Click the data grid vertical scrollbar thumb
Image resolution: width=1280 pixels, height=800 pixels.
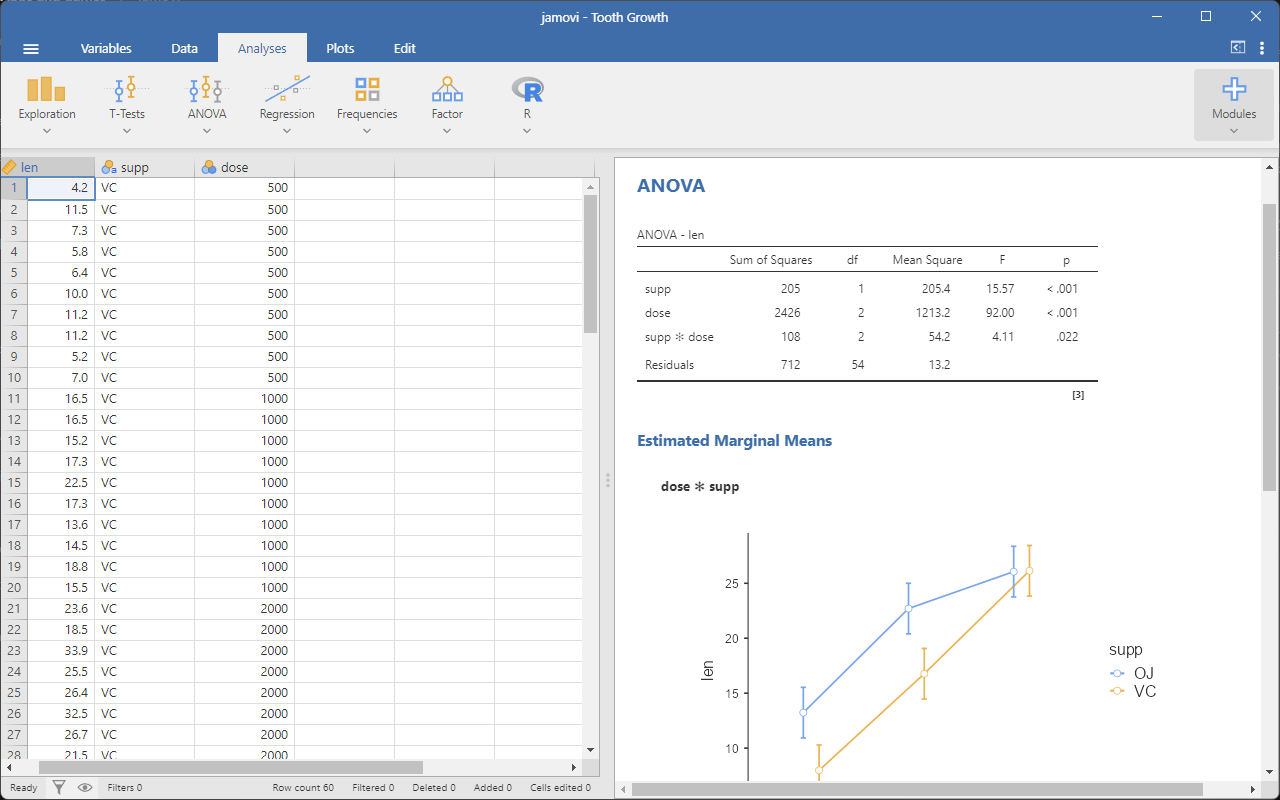(x=590, y=263)
